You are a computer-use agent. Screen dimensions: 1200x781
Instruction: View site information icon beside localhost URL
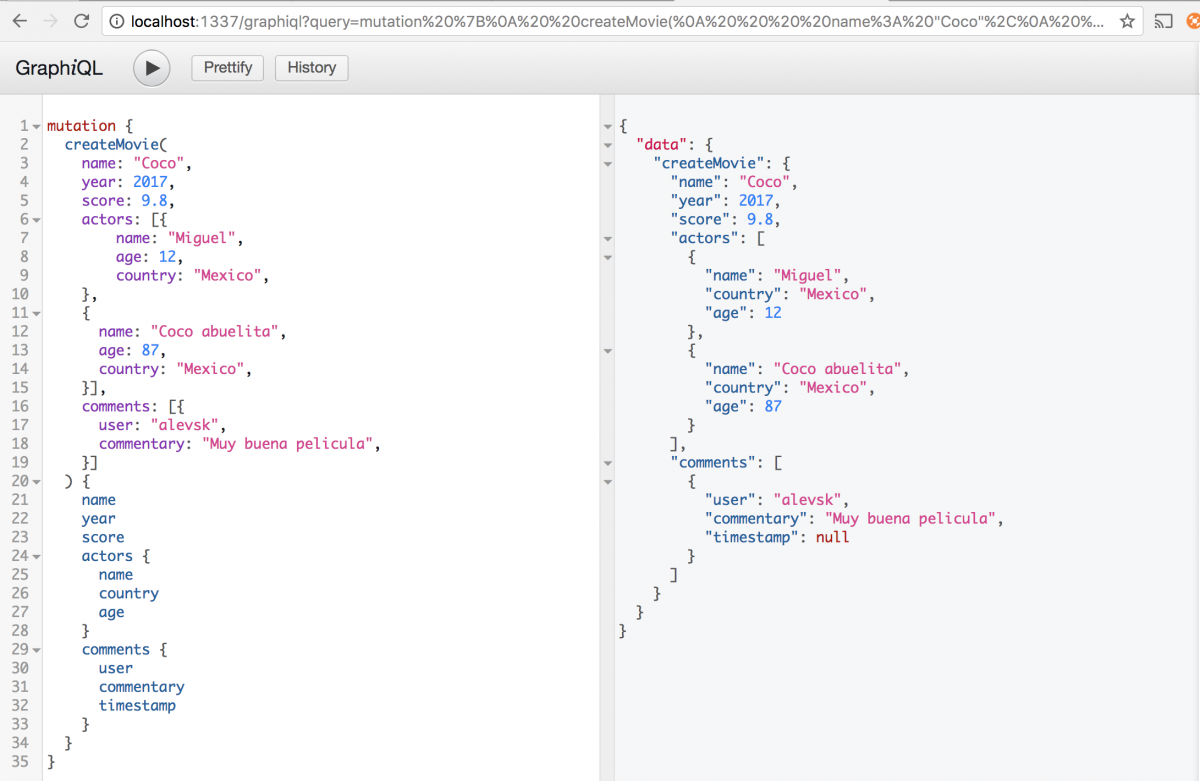118,21
